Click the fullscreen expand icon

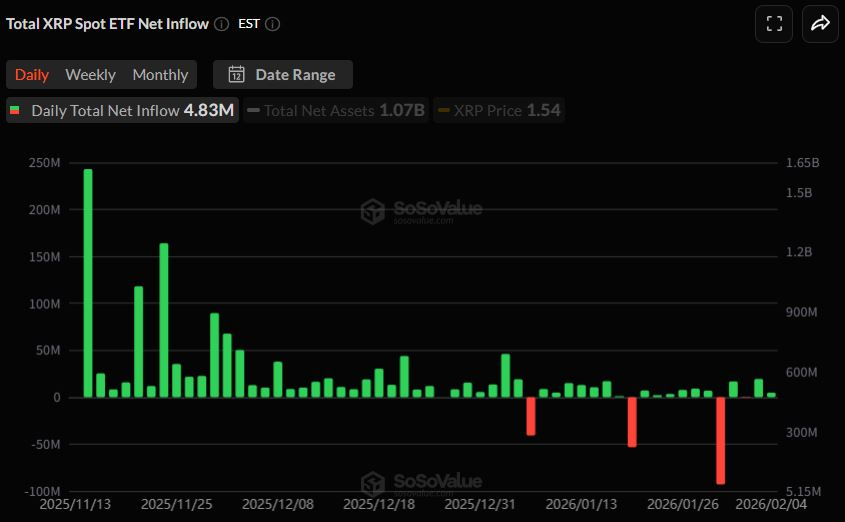point(774,24)
